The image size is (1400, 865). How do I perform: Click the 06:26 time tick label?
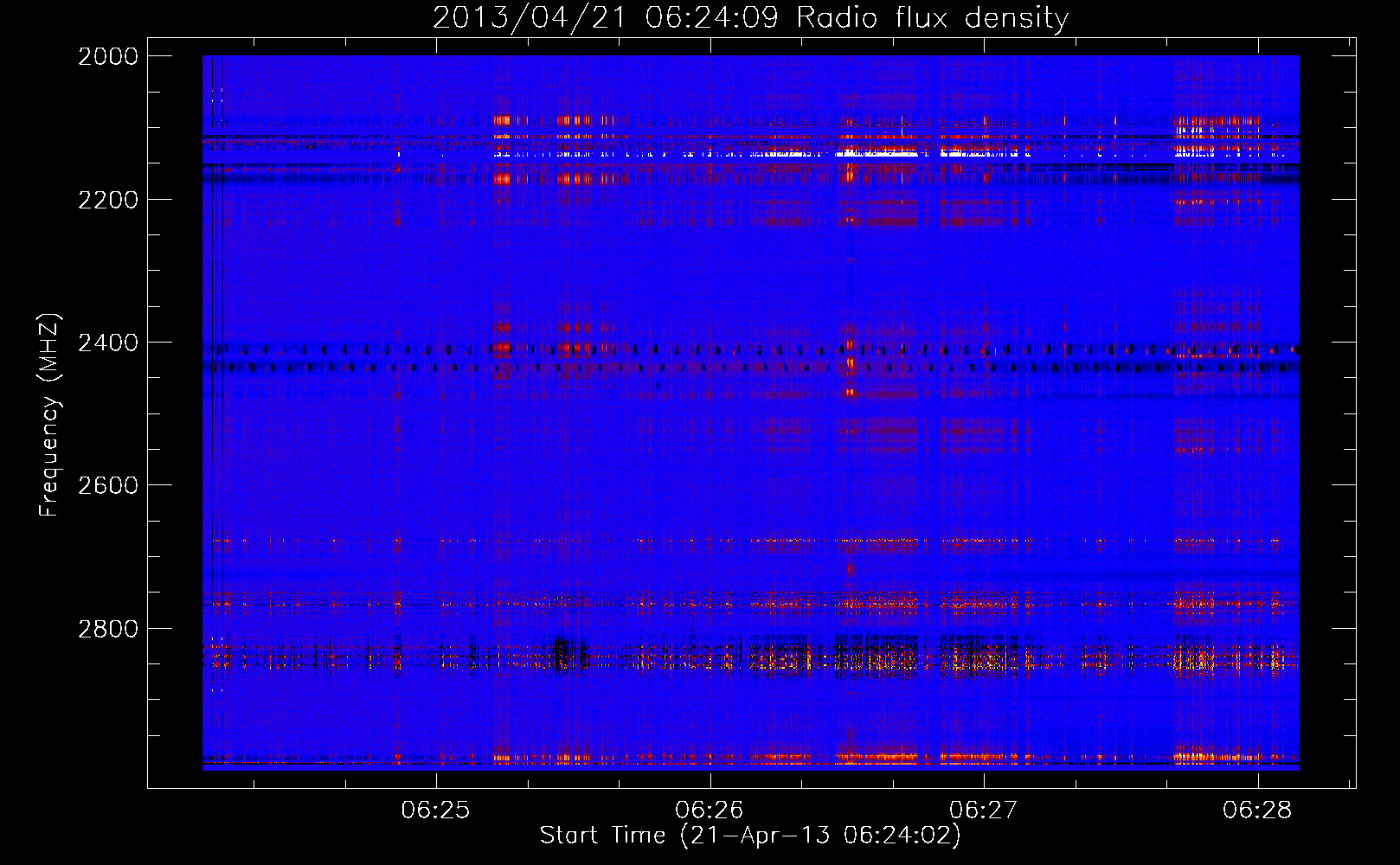pyautogui.click(x=710, y=810)
